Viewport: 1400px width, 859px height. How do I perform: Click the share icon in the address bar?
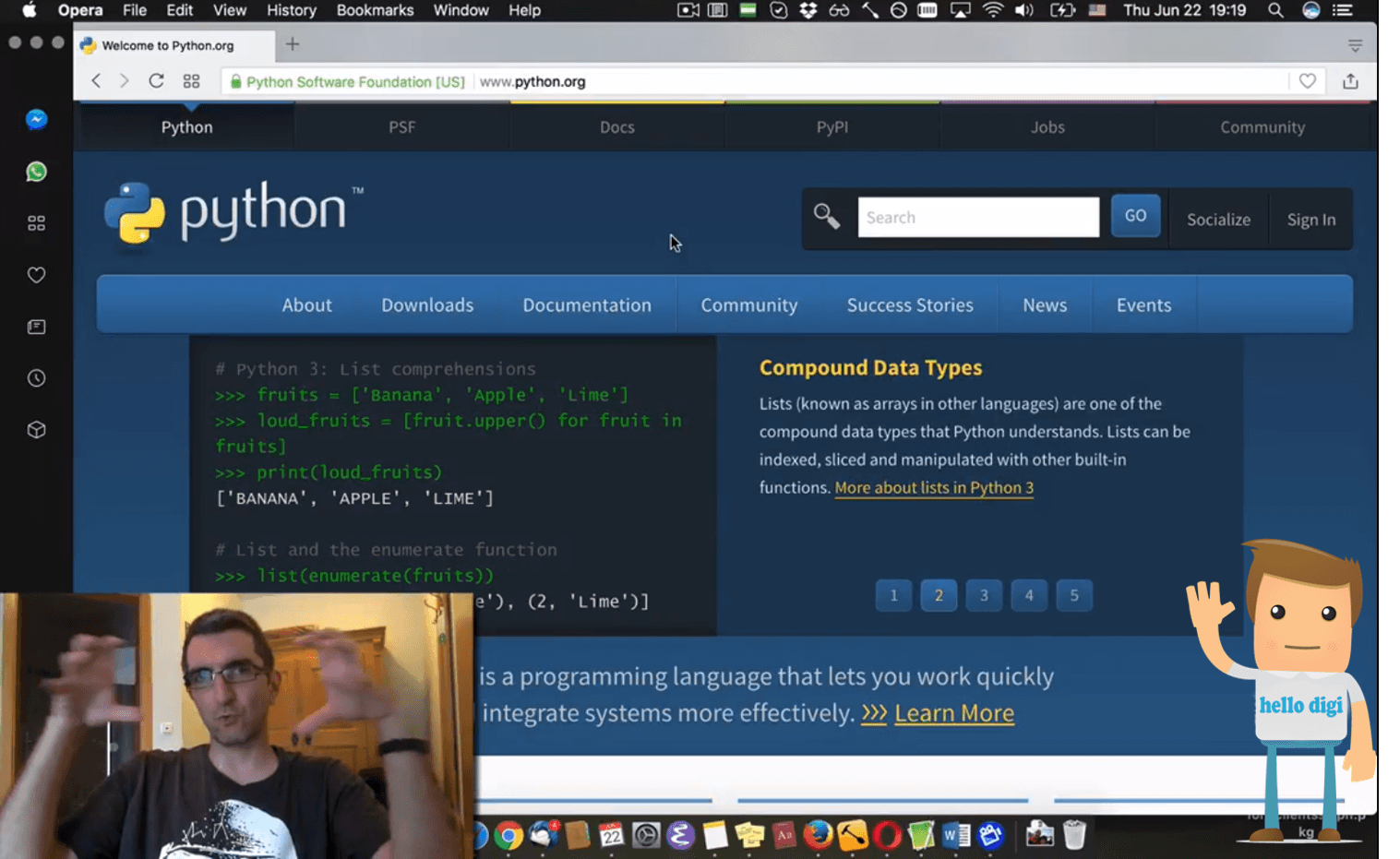coord(1350,81)
